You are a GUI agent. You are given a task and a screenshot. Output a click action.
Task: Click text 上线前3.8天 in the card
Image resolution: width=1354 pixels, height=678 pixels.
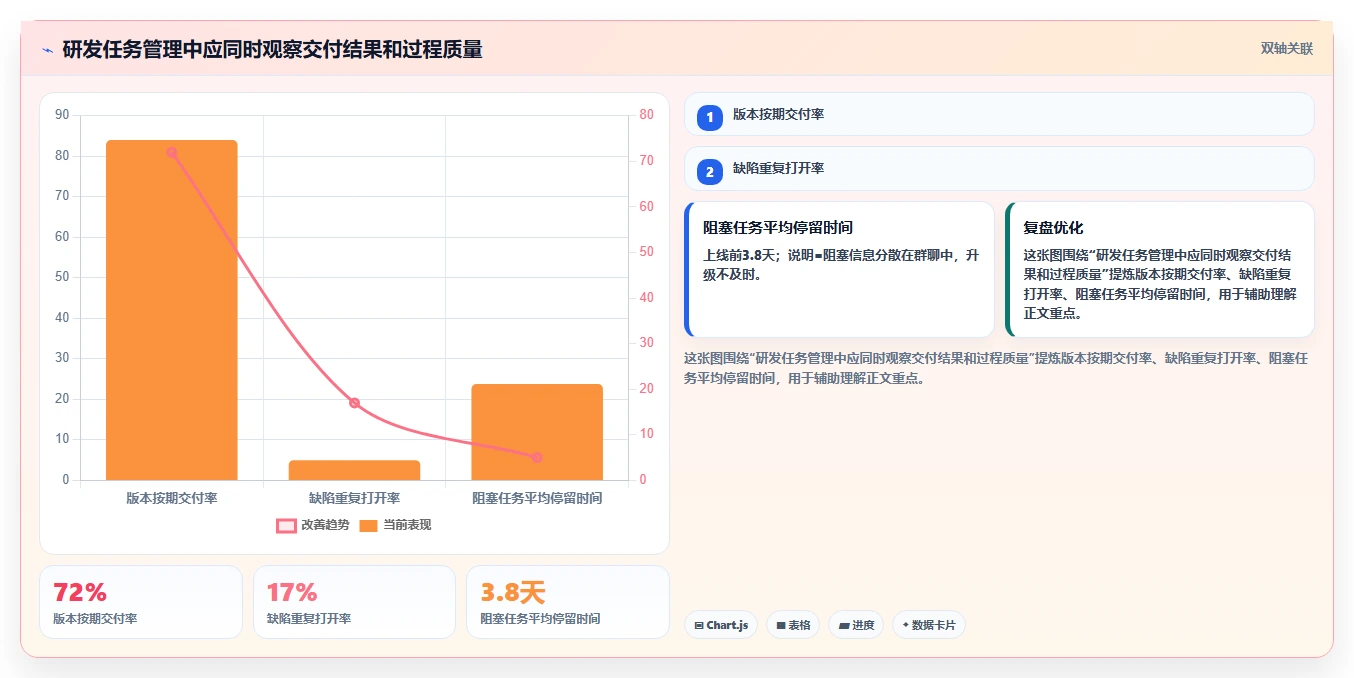click(x=741, y=255)
